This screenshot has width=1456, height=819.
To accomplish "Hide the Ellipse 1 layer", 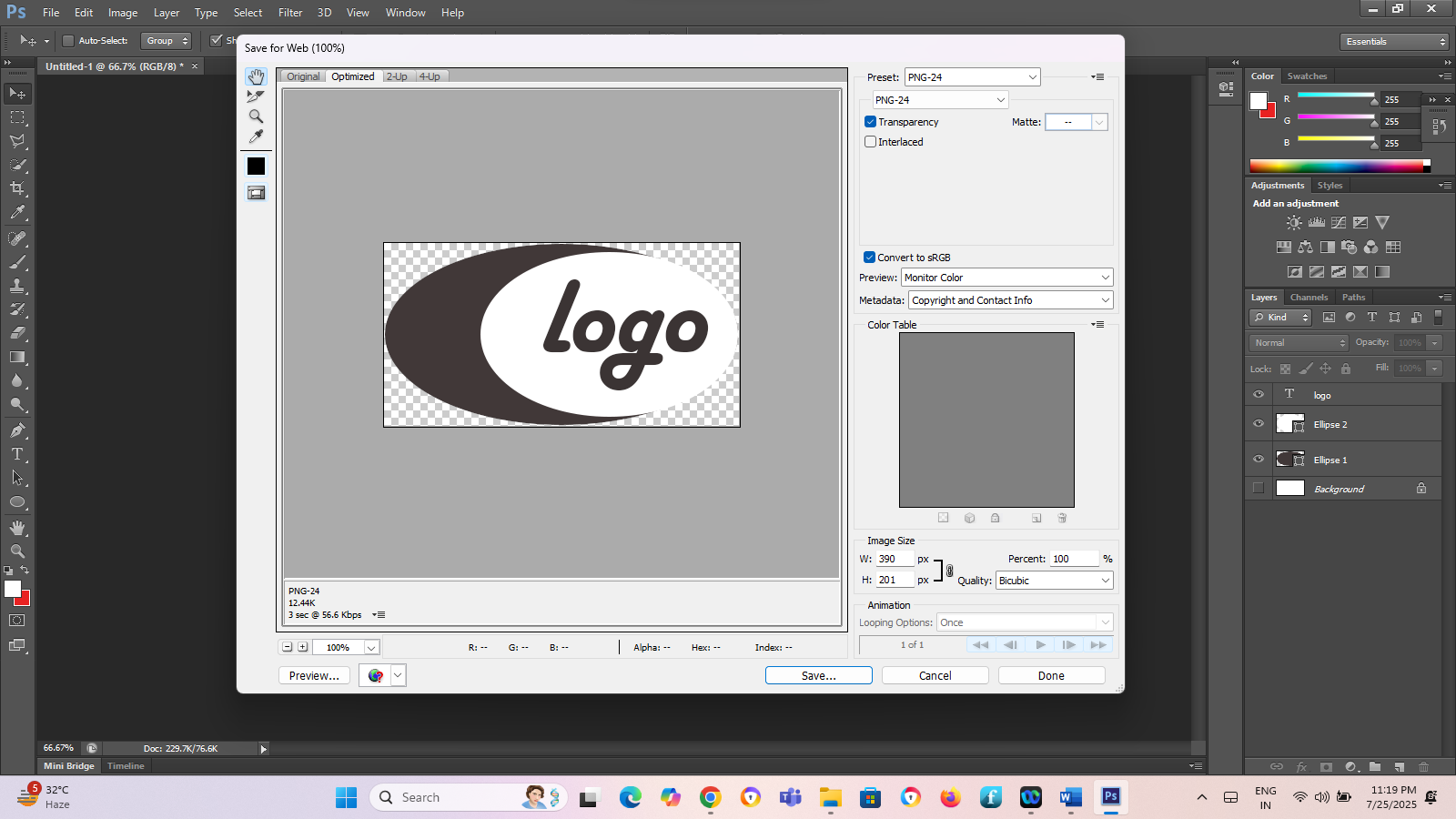I will tap(1259, 460).
